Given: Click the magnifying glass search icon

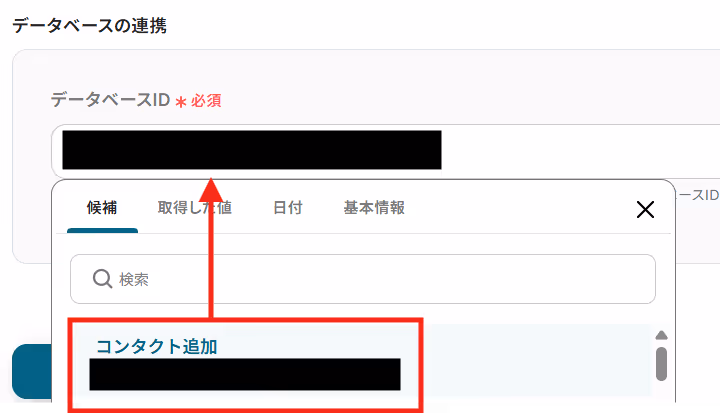Looking at the screenshot, I should pyautogui.click(x=102, y=278).
